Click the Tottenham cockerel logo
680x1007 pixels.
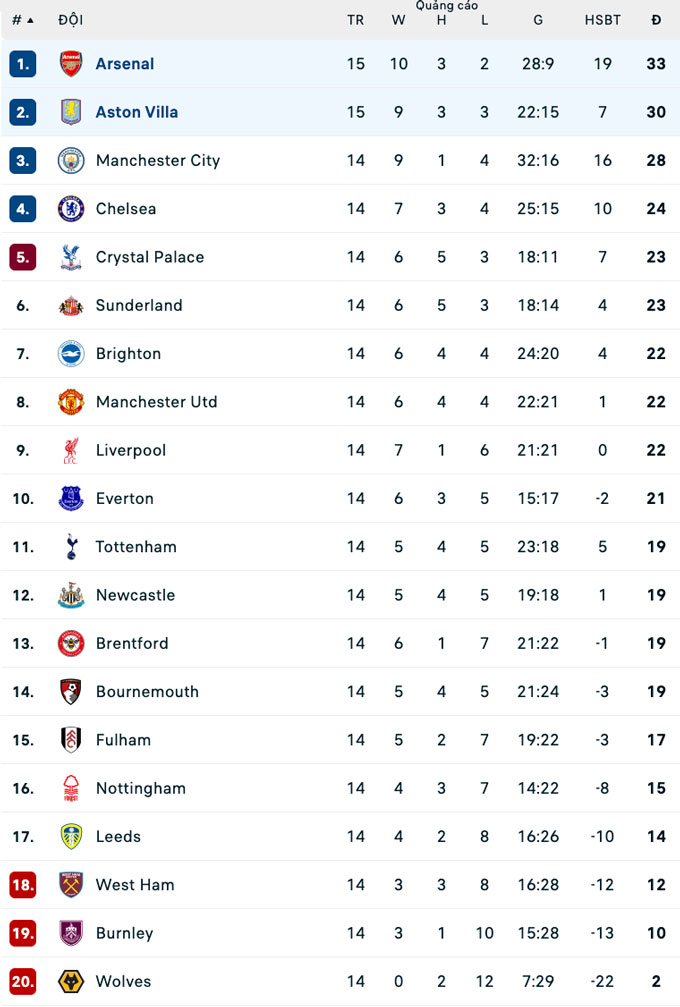(x=71, y=547)
